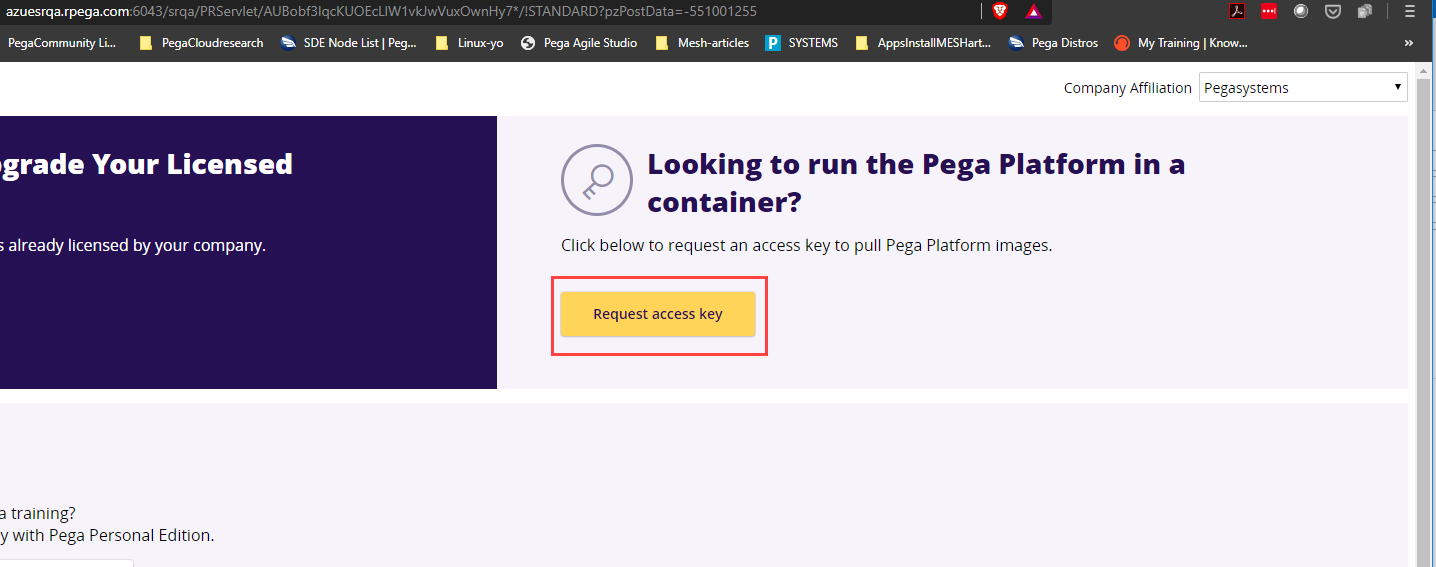The width and height of the screenshot is (1436, 567).
Task: Open the Linux-yo bookmark folder
Action: coord(469,43)
